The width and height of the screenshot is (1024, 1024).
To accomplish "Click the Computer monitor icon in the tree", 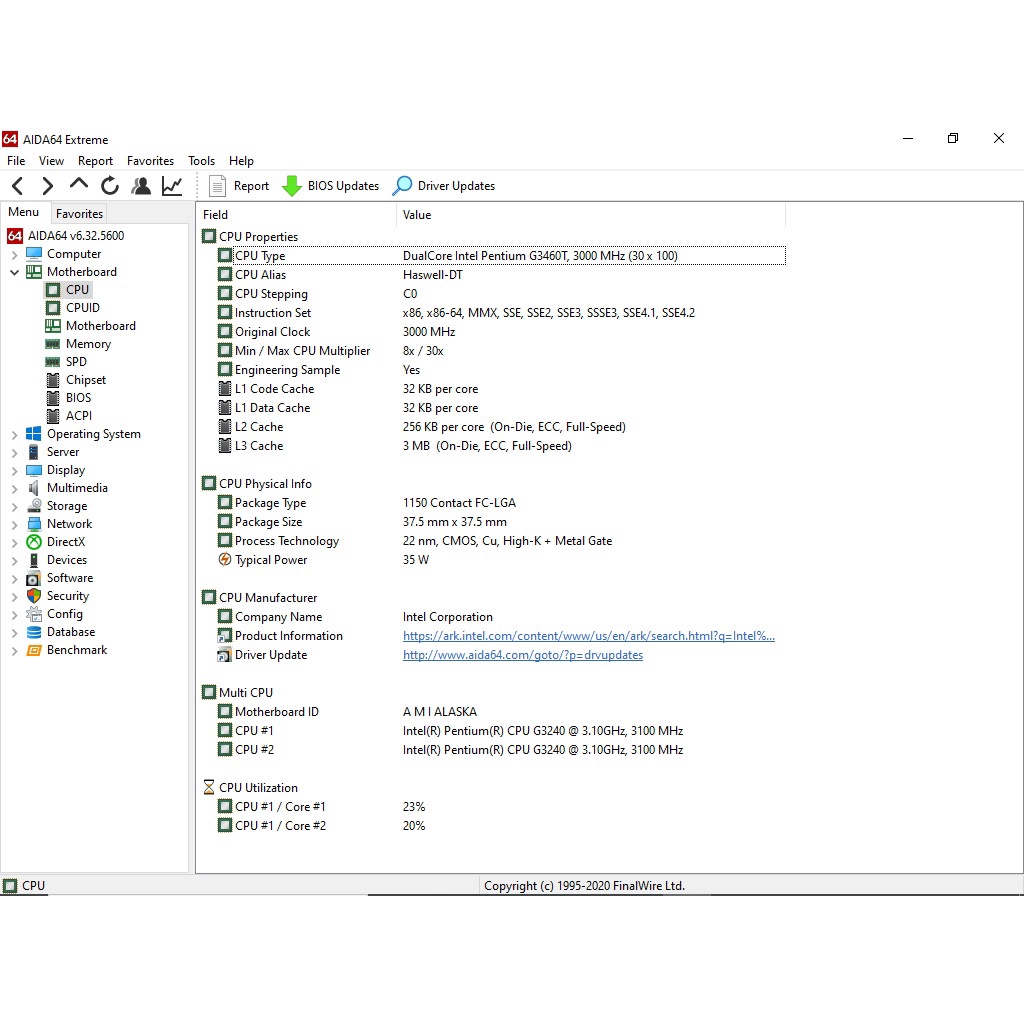I will pos(34,253).
